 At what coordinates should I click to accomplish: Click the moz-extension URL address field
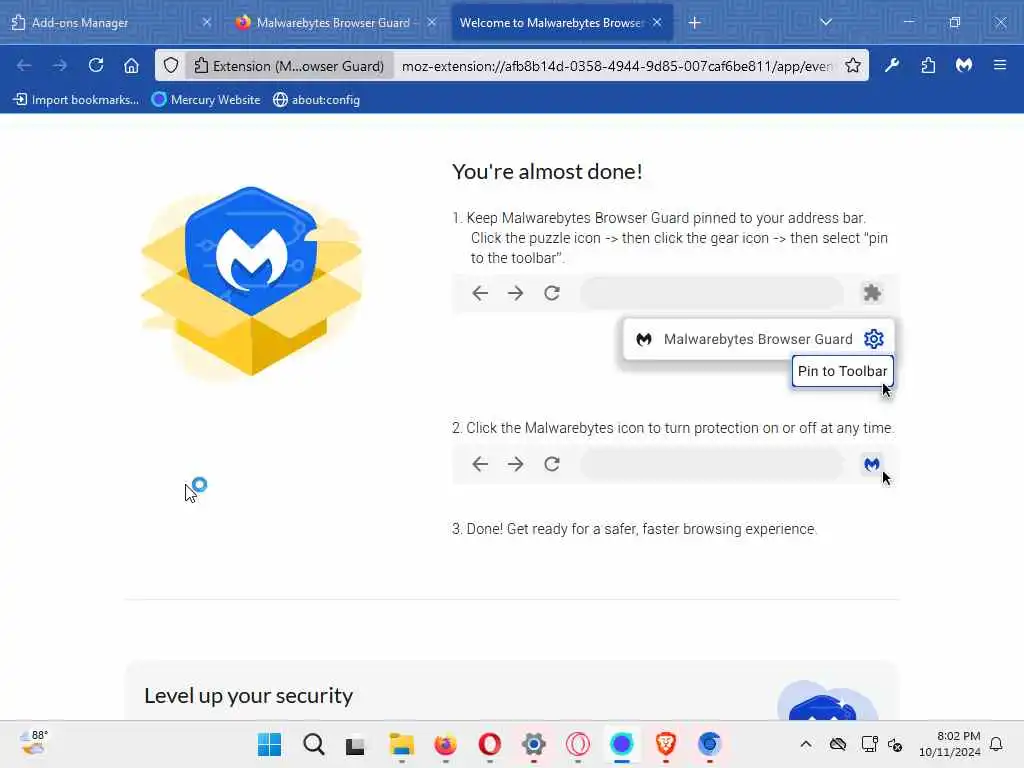tap(617, 66)
